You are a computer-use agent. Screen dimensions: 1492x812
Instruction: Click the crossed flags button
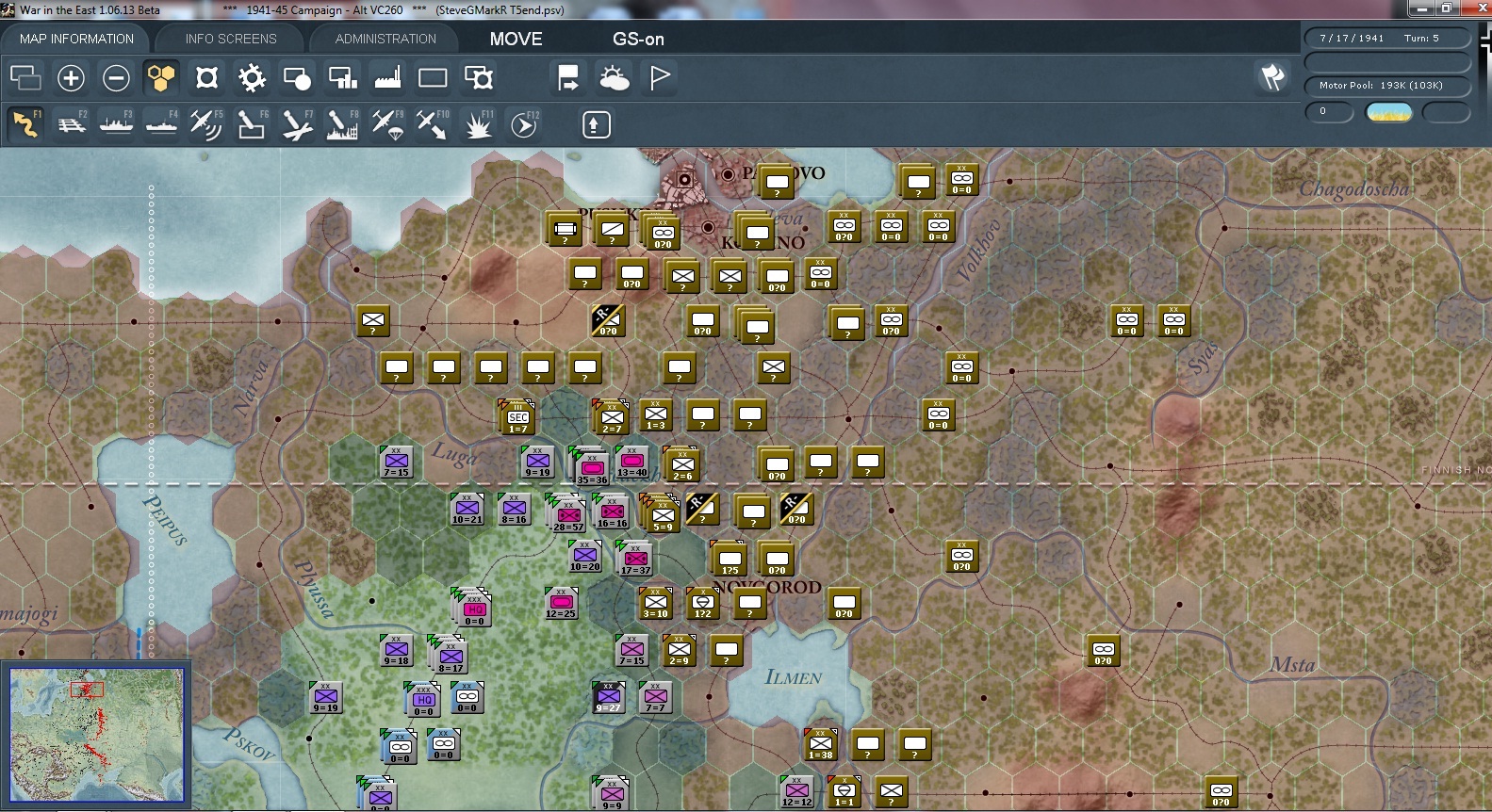coord(1272,77)
